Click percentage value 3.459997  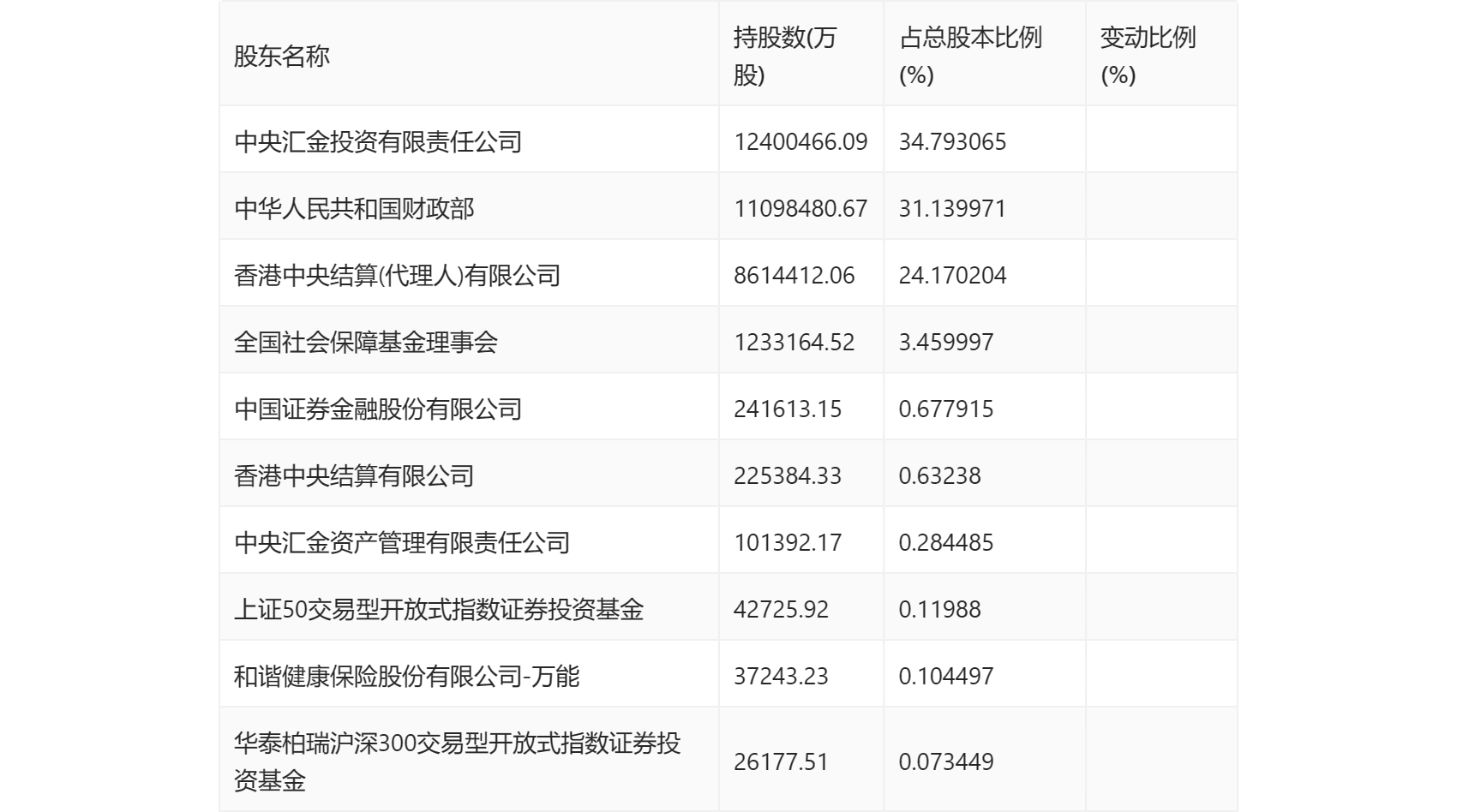(x=946, y=342)
